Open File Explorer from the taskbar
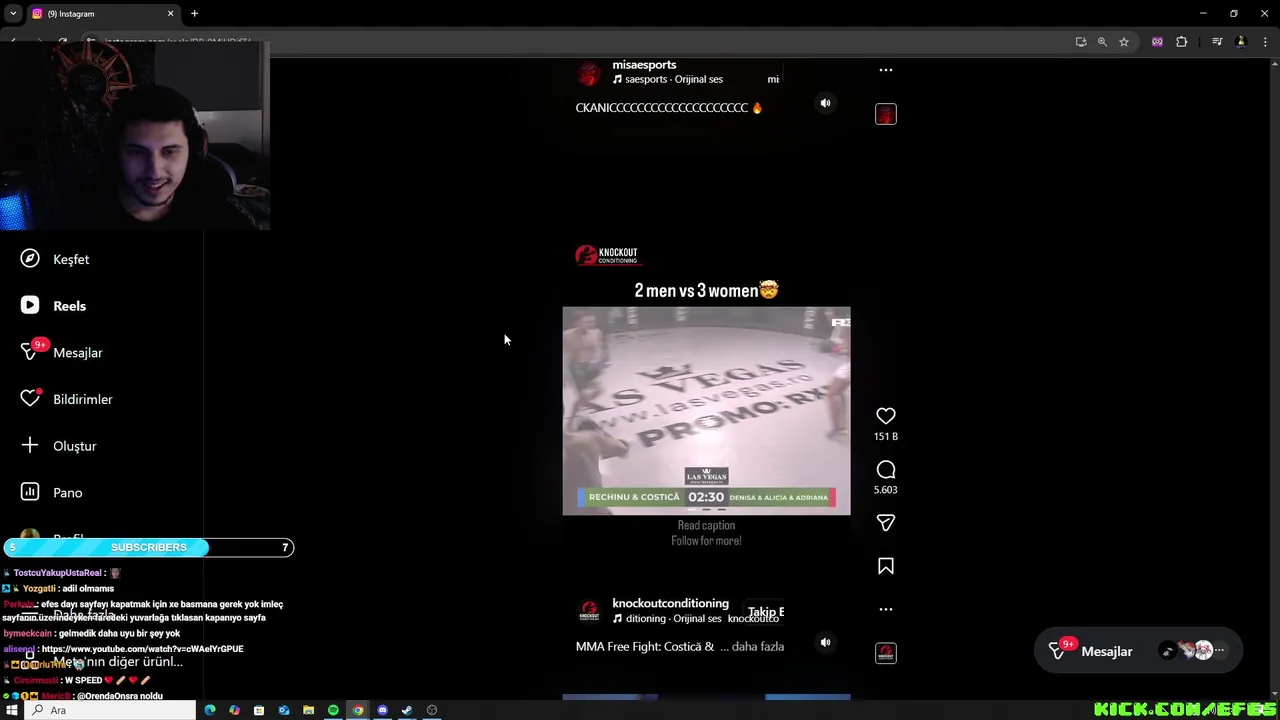Screen dimensions: 1280x720 click(308, 710)
